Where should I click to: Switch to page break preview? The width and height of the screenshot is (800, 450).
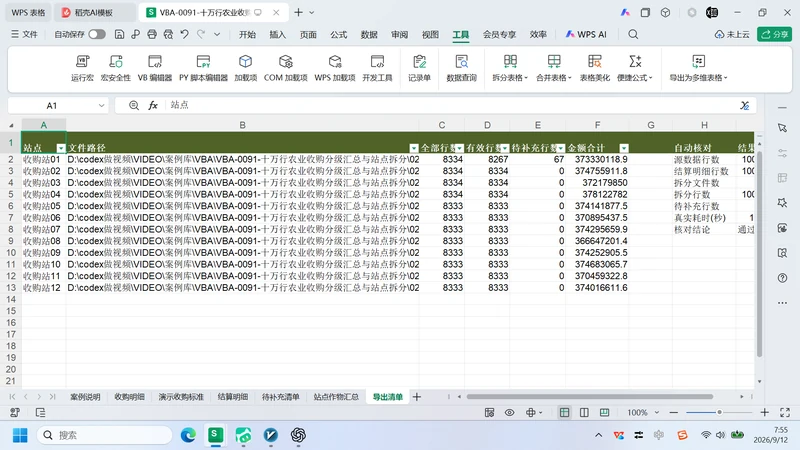(604, 412)
